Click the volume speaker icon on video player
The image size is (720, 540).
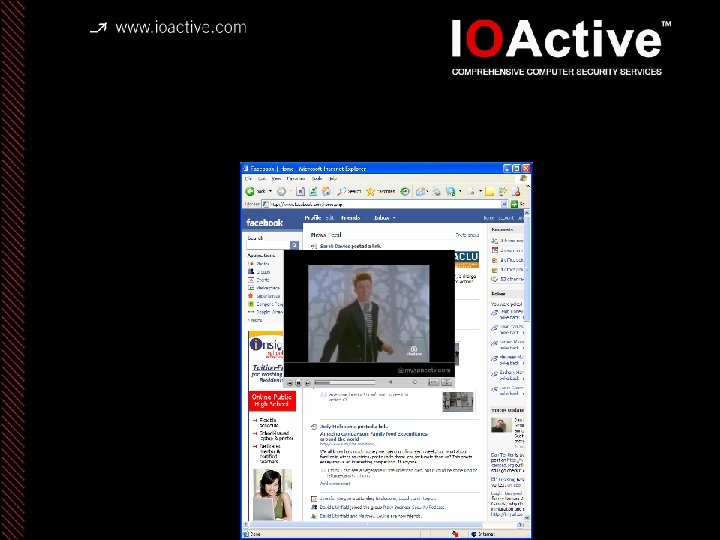(x=390, y=382)
